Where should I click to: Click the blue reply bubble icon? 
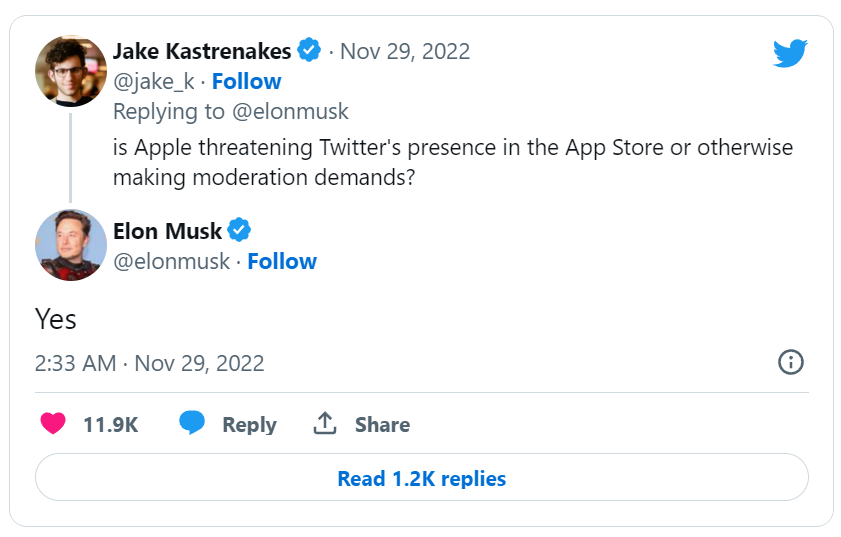pos(192,424)
